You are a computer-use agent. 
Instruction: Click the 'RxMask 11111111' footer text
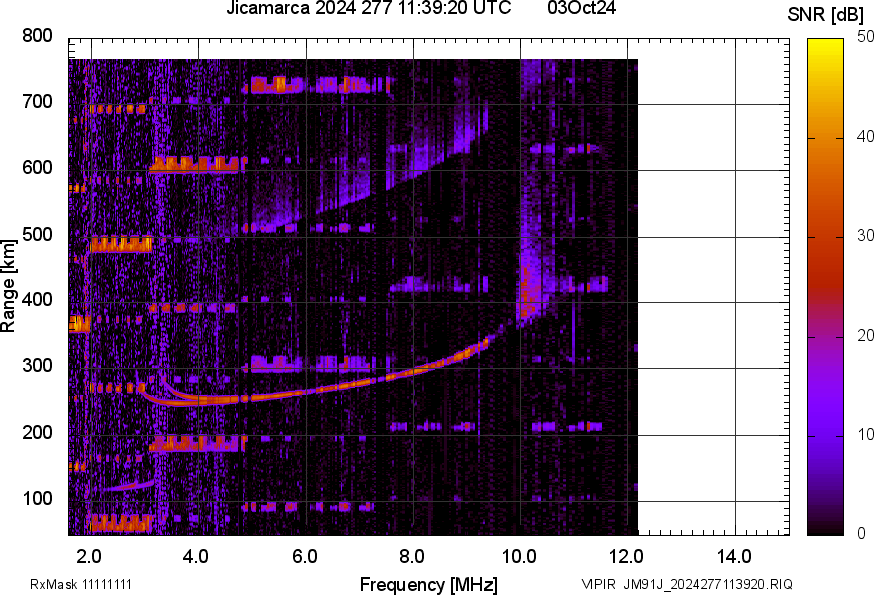(81, 584)
